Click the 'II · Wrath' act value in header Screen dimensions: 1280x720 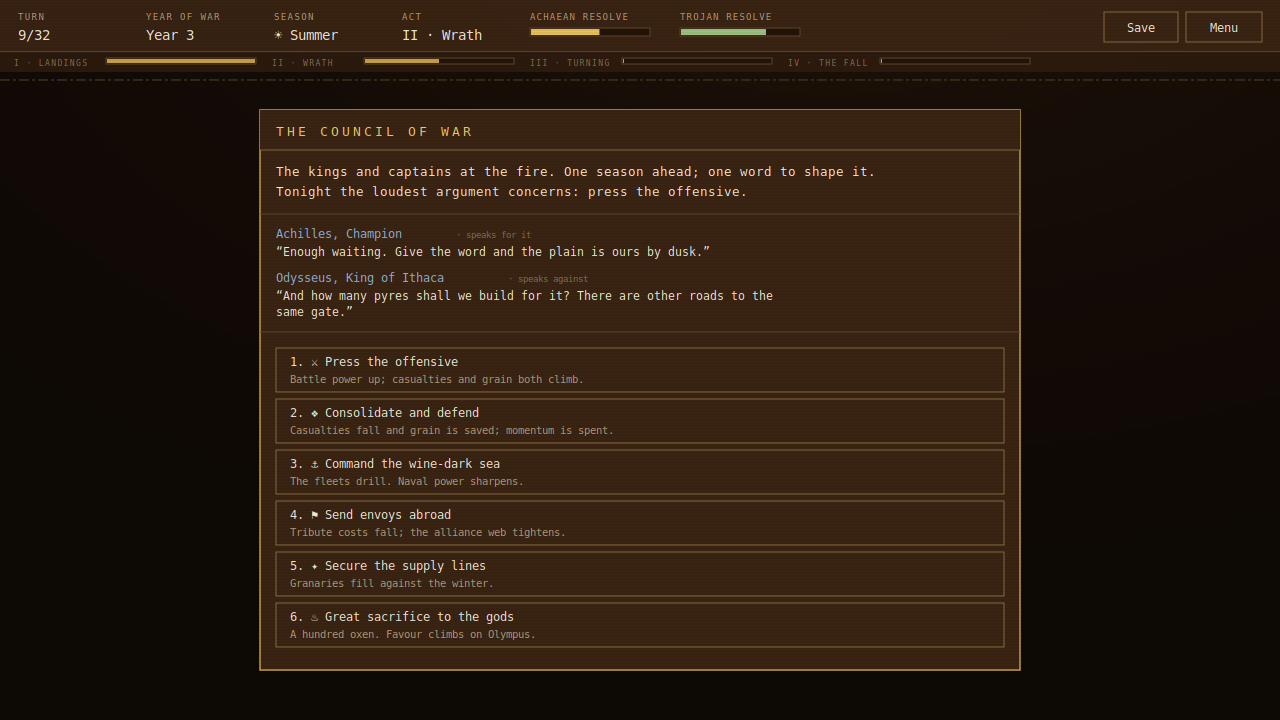pos(442,35)
